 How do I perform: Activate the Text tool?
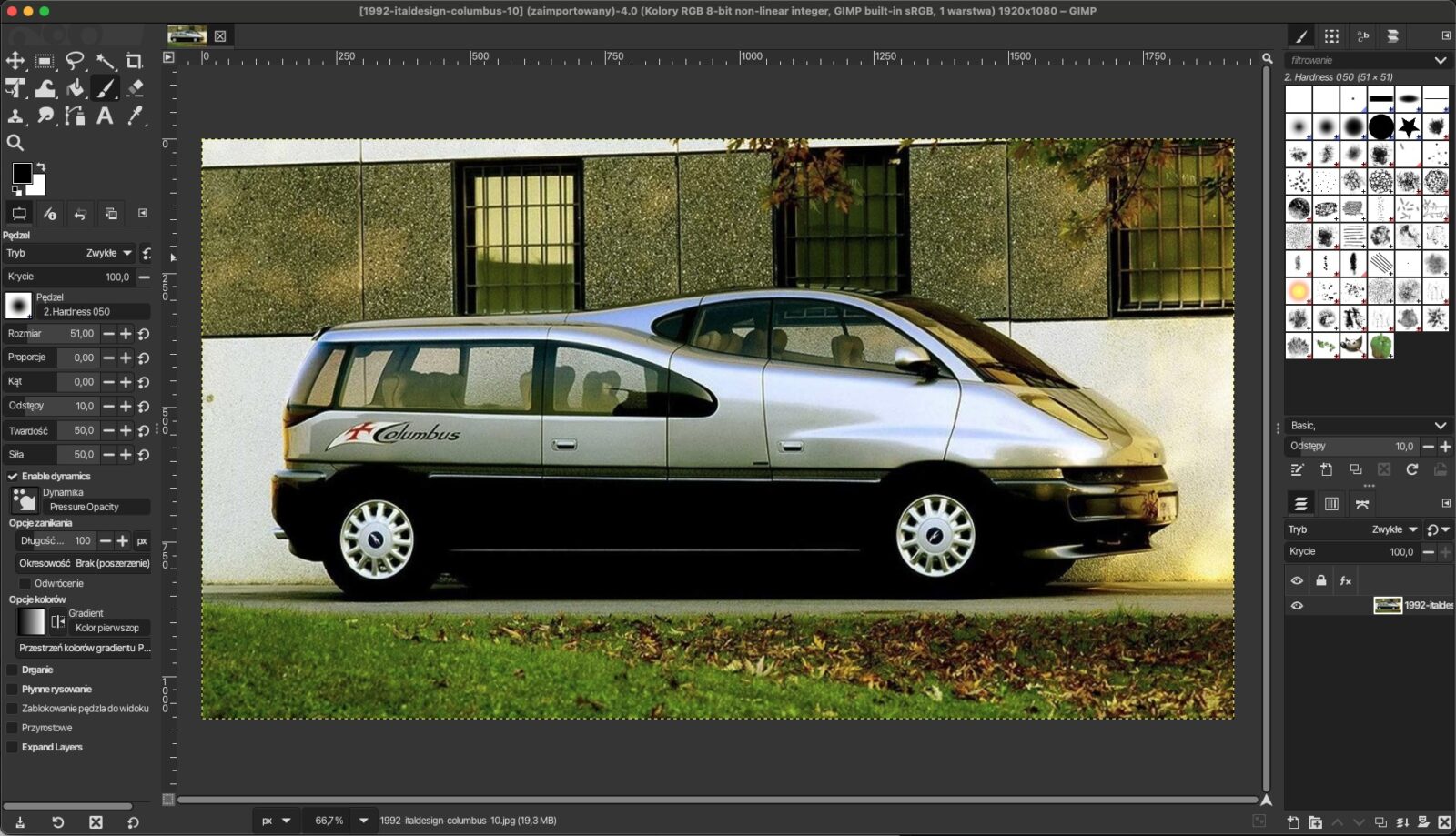(x=106, y=116)
